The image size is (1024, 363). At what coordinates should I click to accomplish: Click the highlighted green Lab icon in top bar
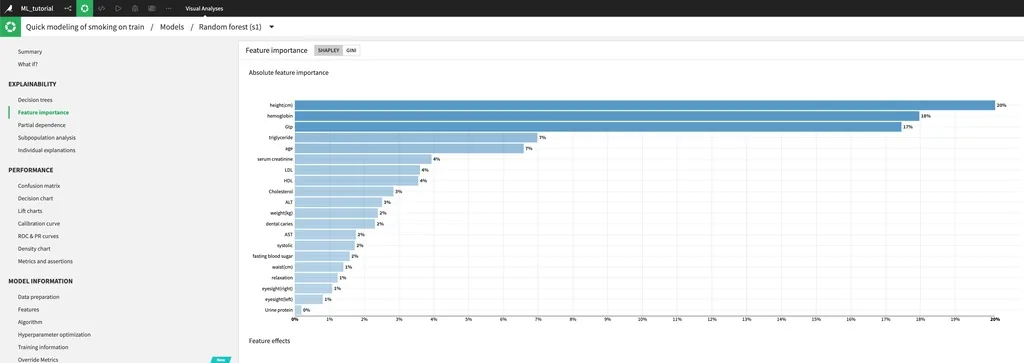[x=84, y=8]
